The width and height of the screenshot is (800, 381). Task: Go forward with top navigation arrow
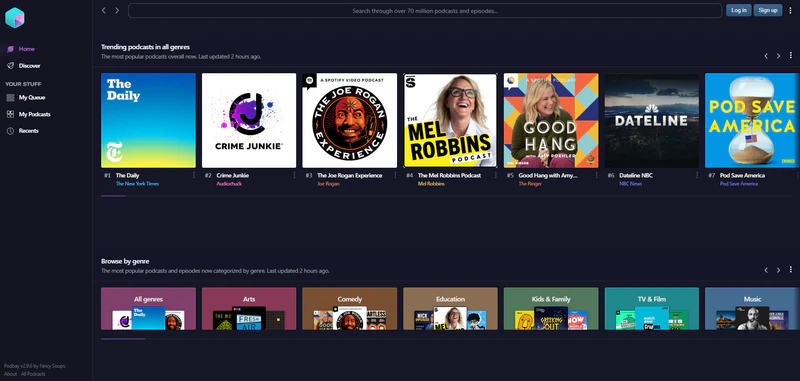[x=117, y=10]
